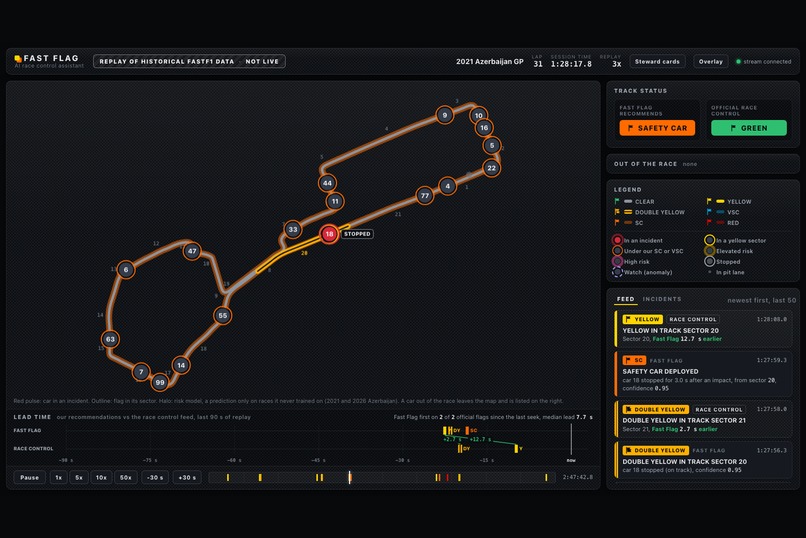Select car 33 marker on the map
Screen dimensions: 806x538
[292, 230]
